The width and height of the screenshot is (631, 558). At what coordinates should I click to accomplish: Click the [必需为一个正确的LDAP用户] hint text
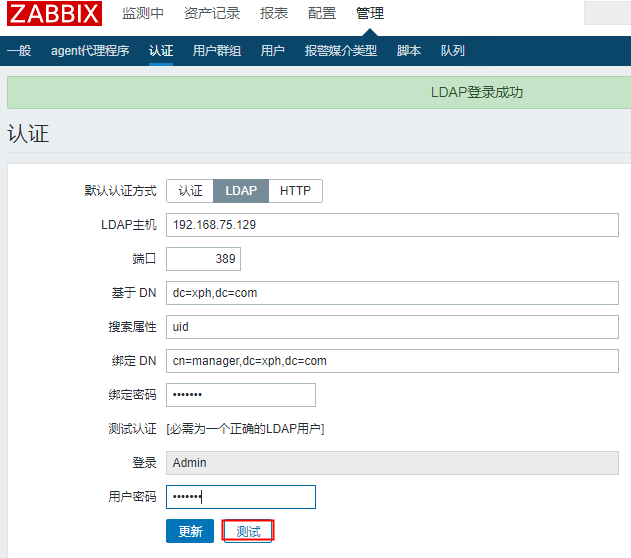pos(245,429)
